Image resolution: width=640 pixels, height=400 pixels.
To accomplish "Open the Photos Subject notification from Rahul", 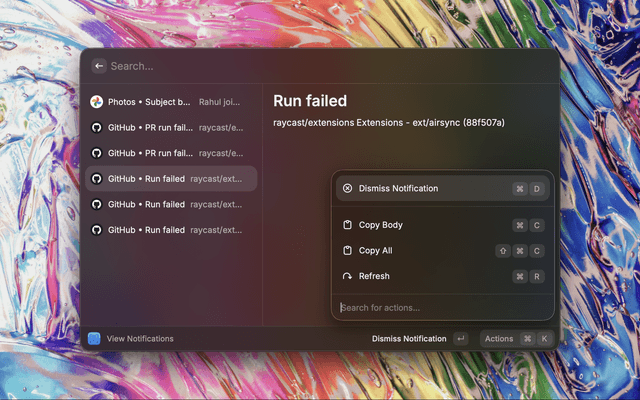I will [170, 102].
